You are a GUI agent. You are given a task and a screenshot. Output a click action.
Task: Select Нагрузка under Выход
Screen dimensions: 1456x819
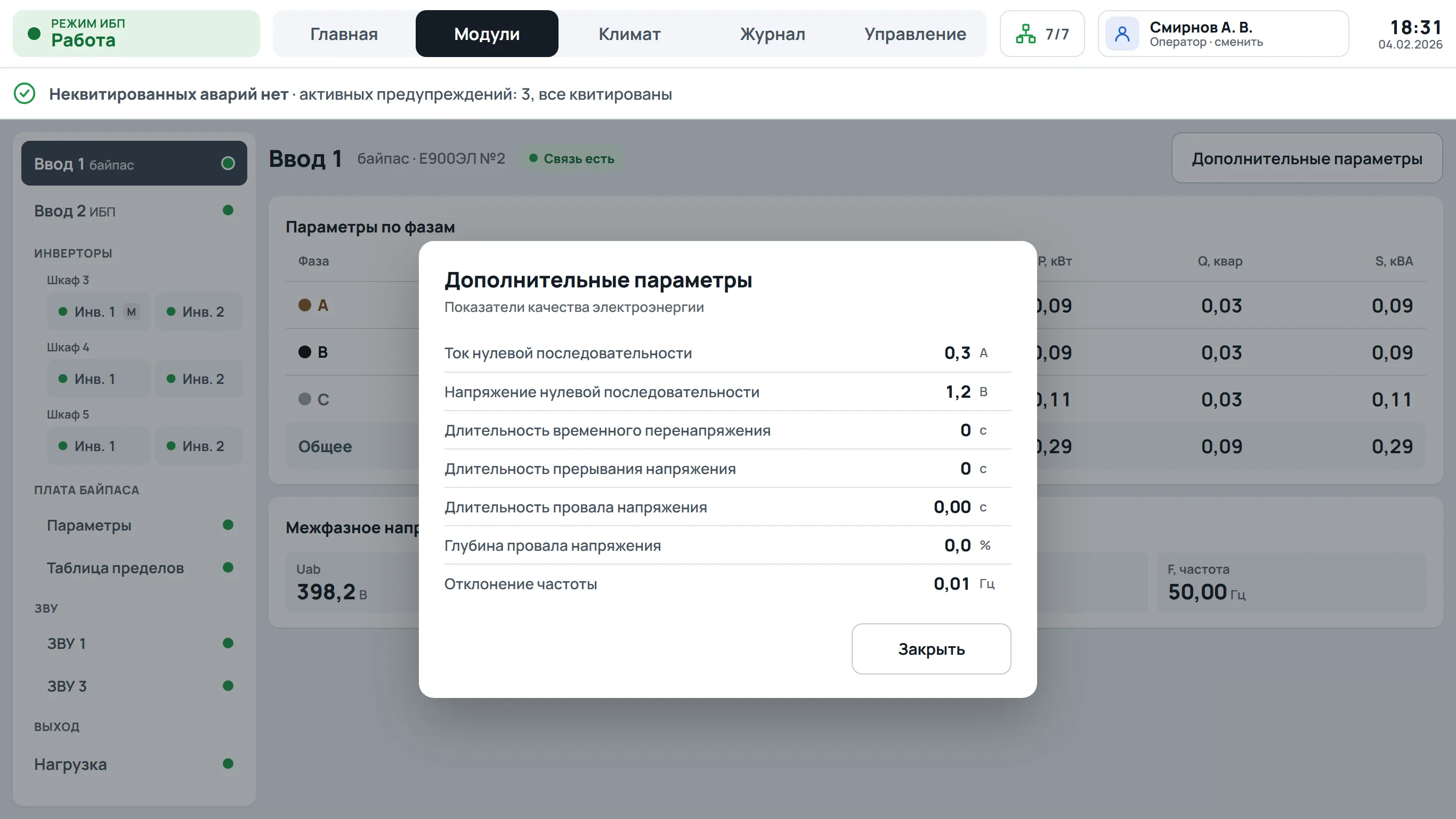click(x=134, y=764)
